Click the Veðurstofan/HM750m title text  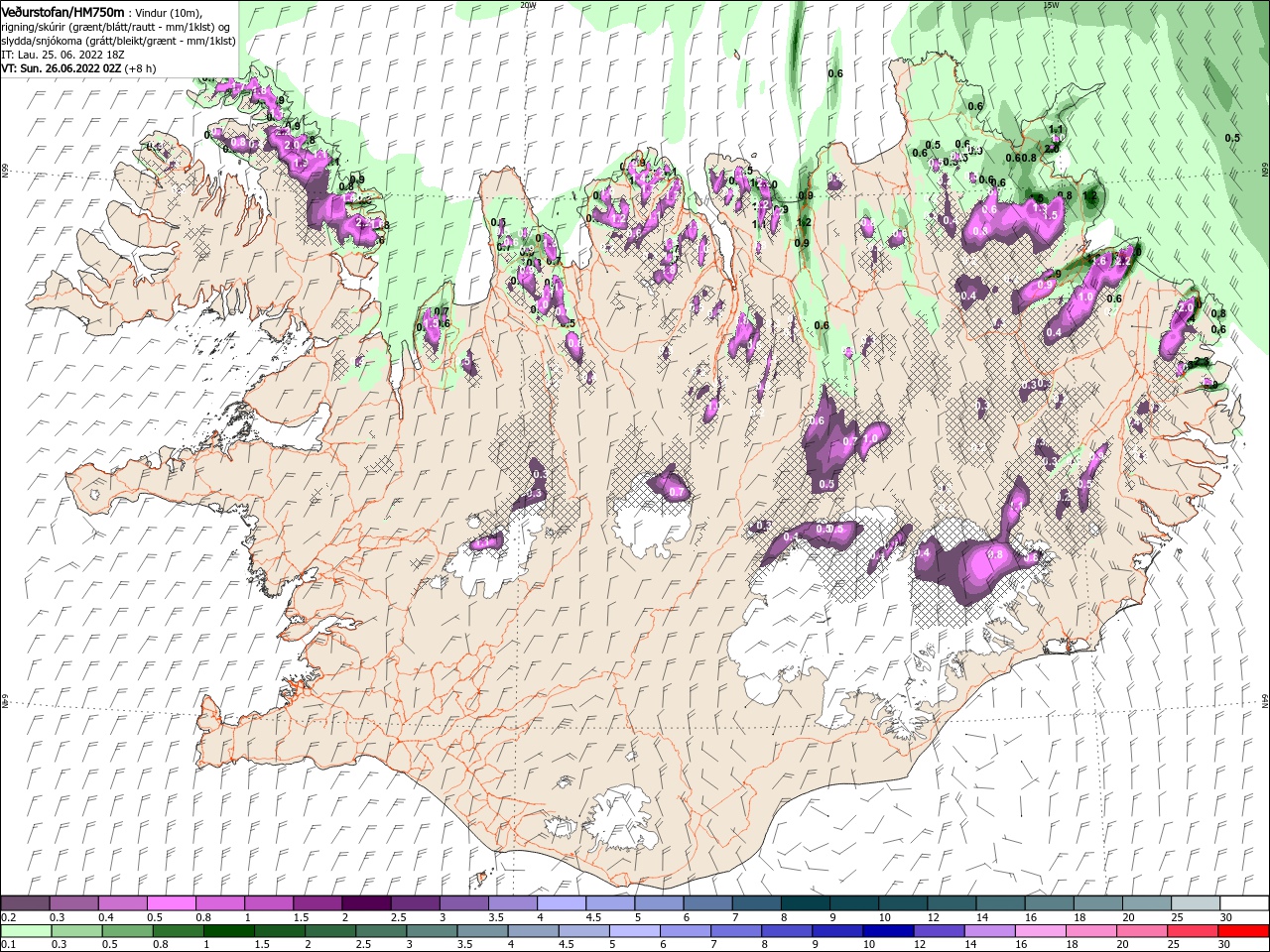click(x=63, y=11)
